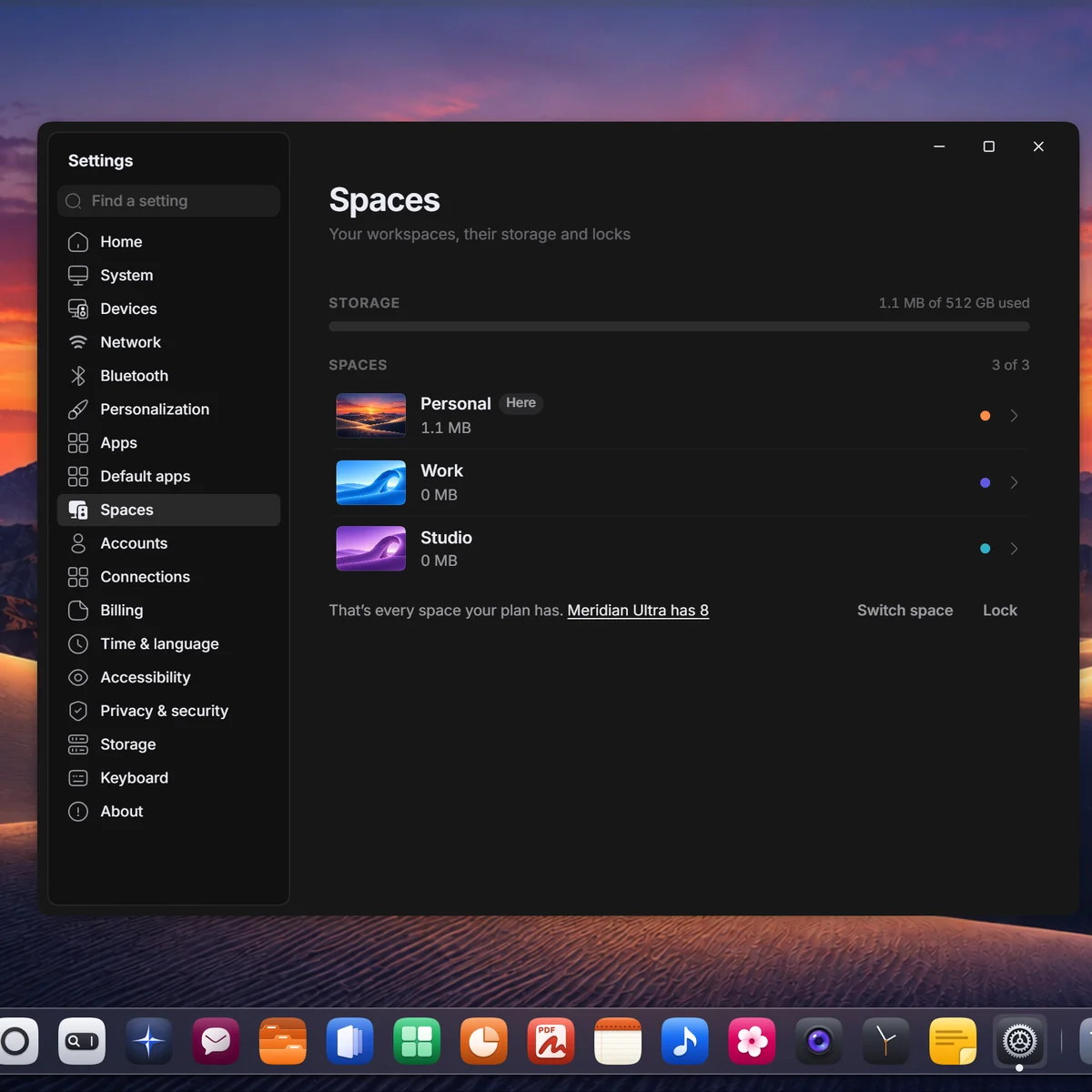Open the orange file folders dock app
Viewport: 1092px width, 1092px height.
tap(283, 1041)
